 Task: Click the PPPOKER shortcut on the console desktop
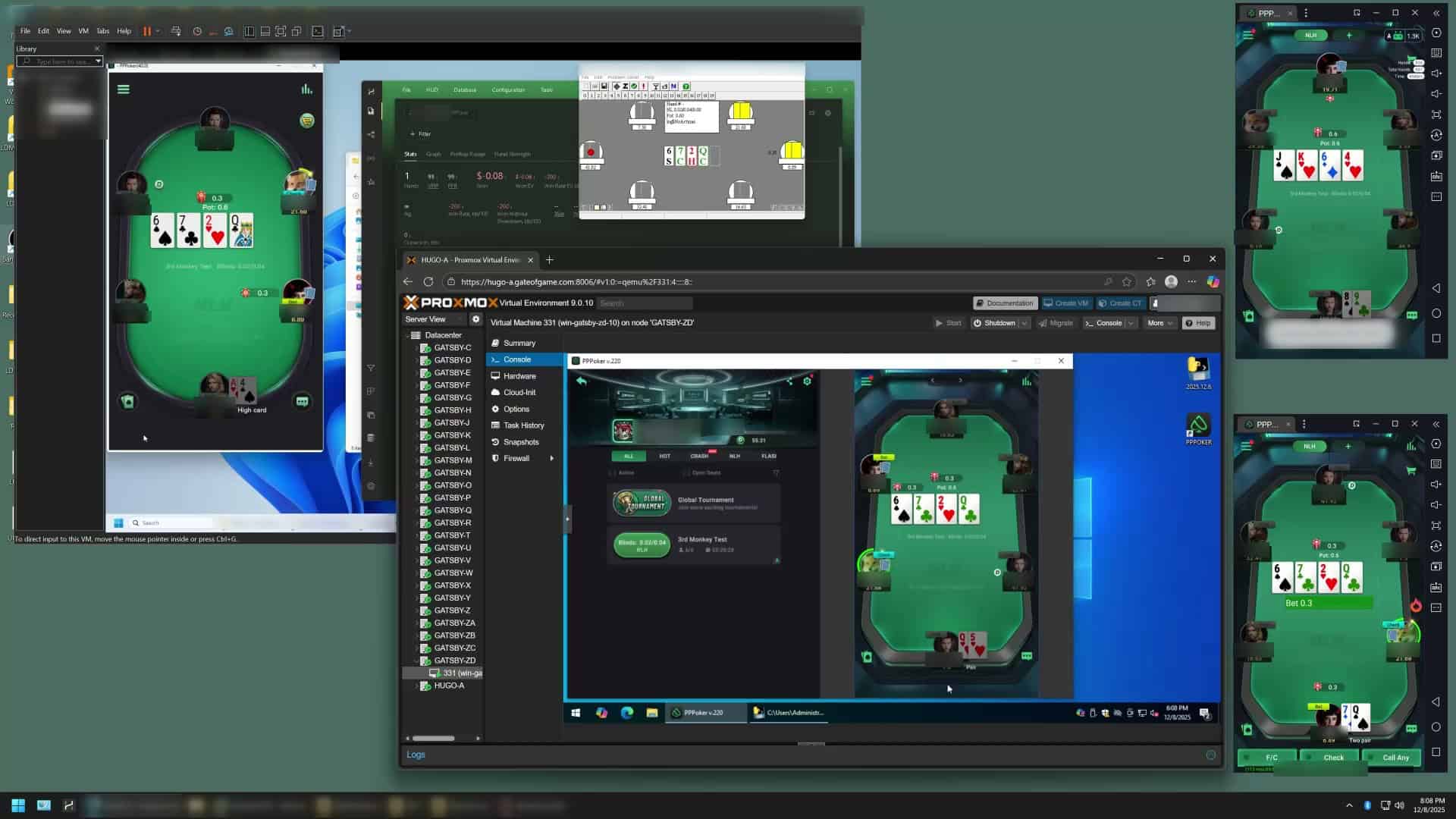pyautogui.click(x=1198, y=429)
